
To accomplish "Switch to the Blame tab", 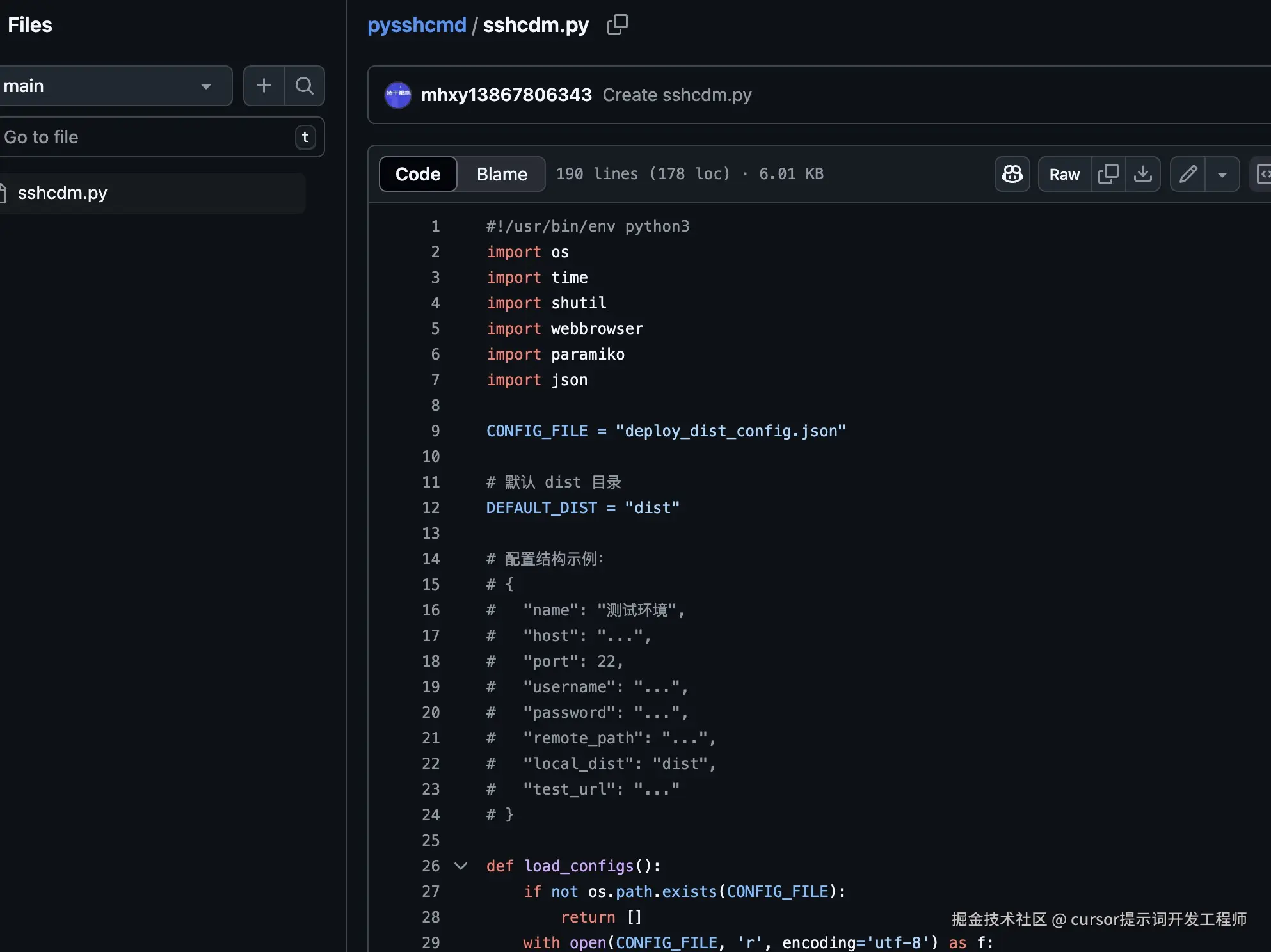I will pos(502,174).
